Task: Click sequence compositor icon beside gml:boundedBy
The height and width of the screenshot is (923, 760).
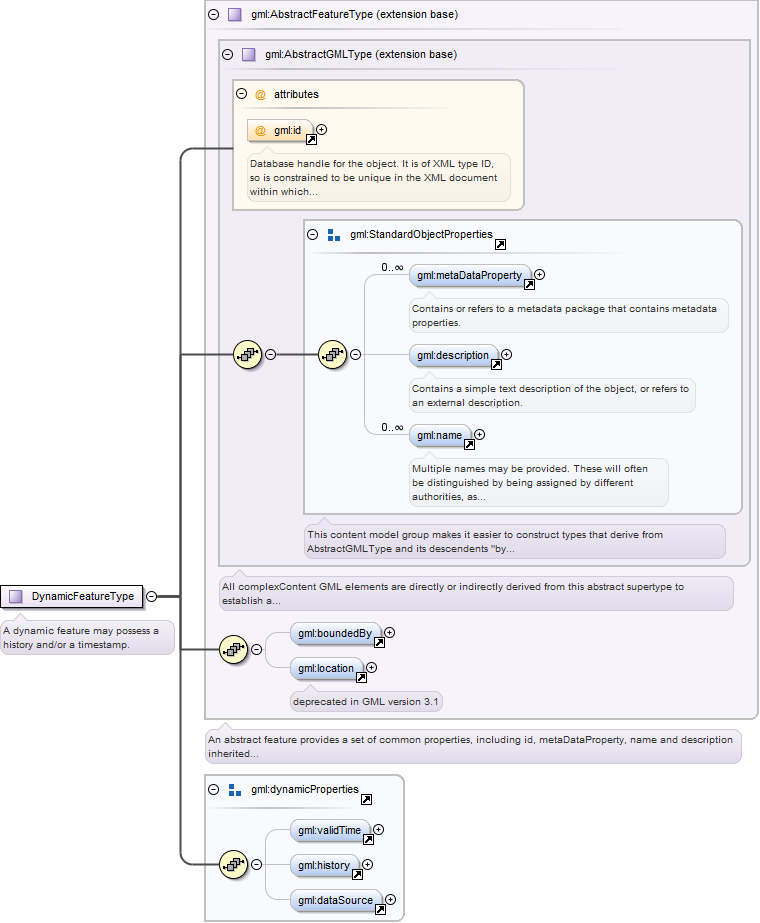Action: pyautogui.click(x=234, y=649)
